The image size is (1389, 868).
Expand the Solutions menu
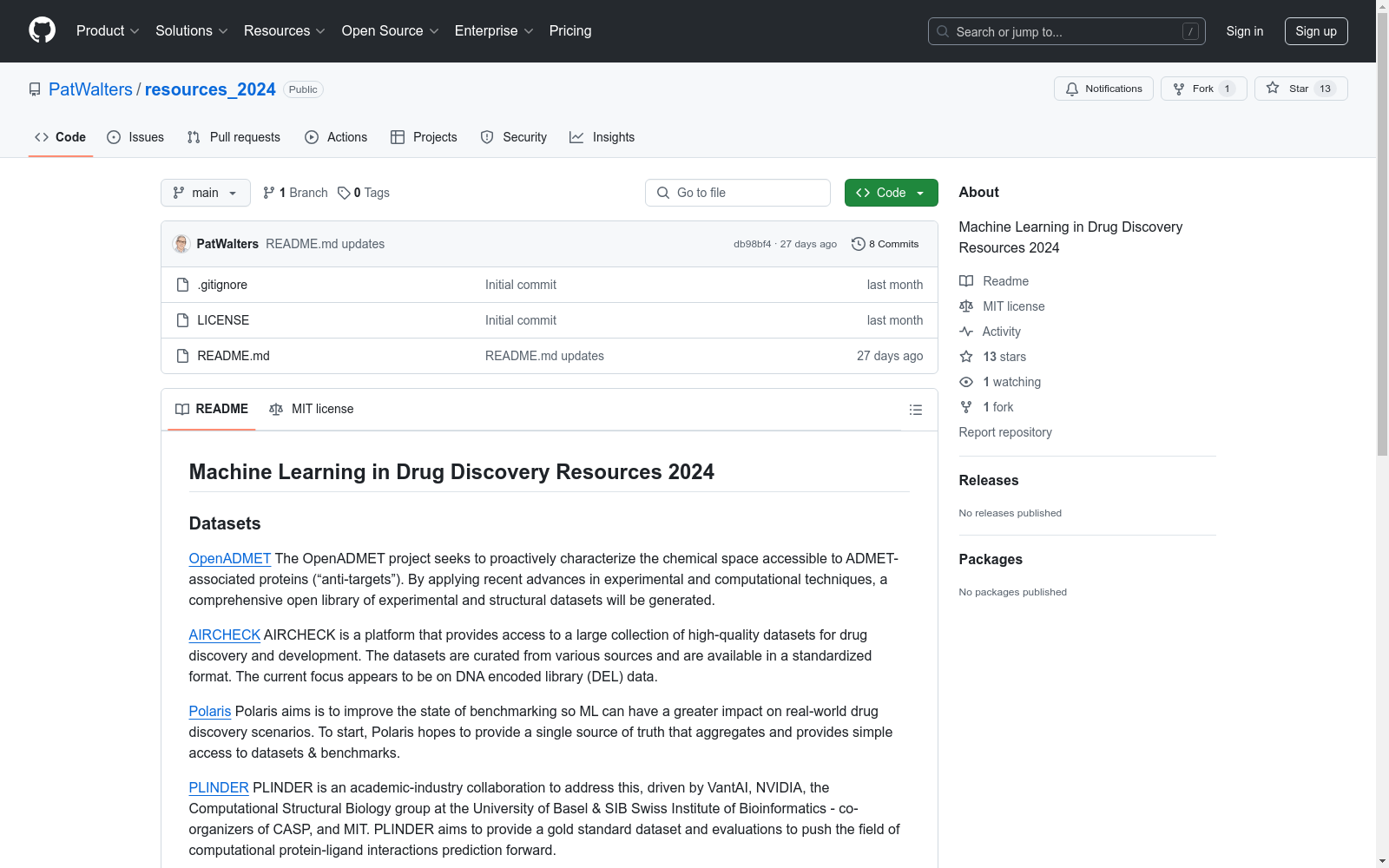tap(192, 31)
